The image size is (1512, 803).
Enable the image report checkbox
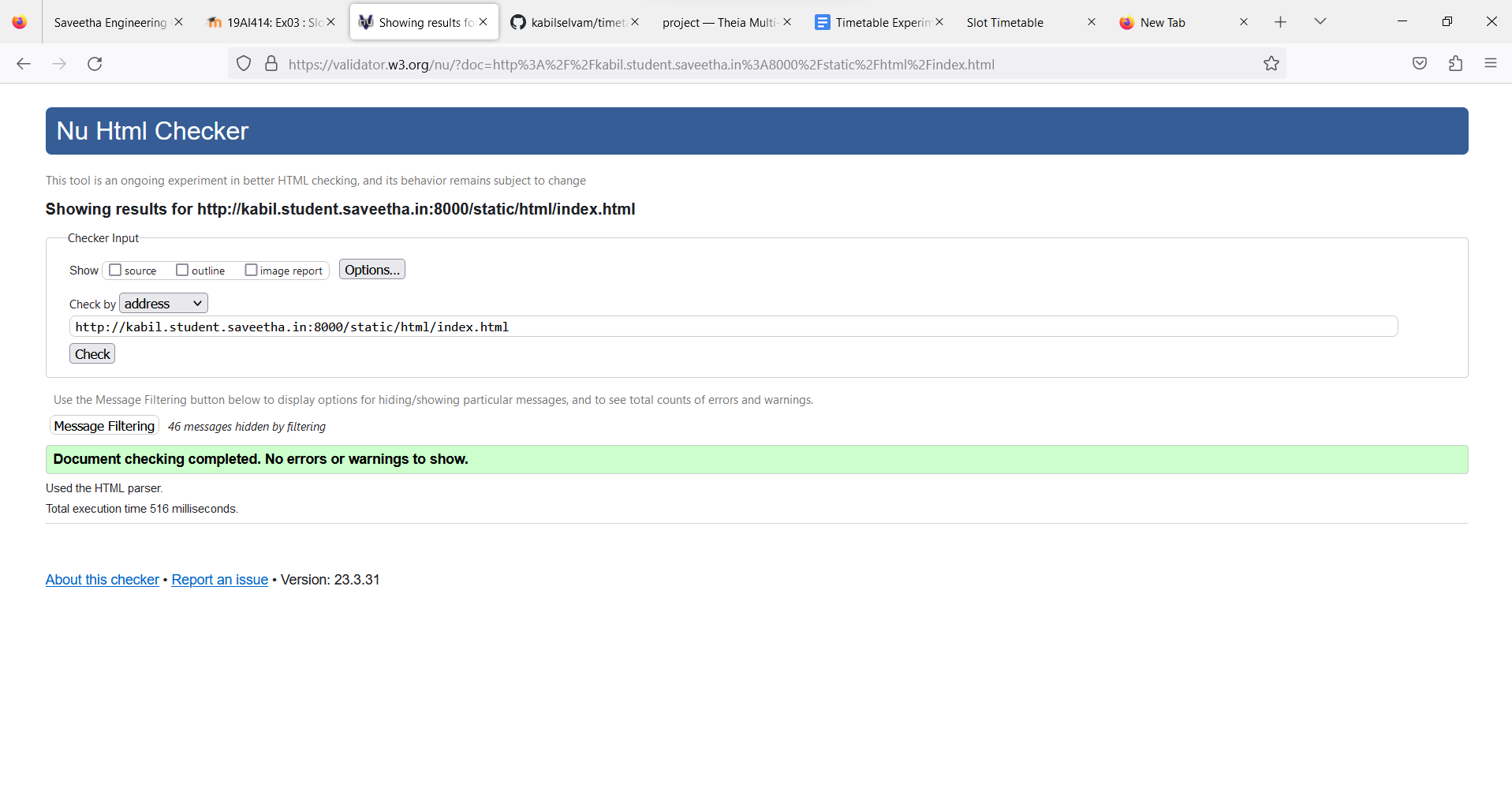click(251, 270)
